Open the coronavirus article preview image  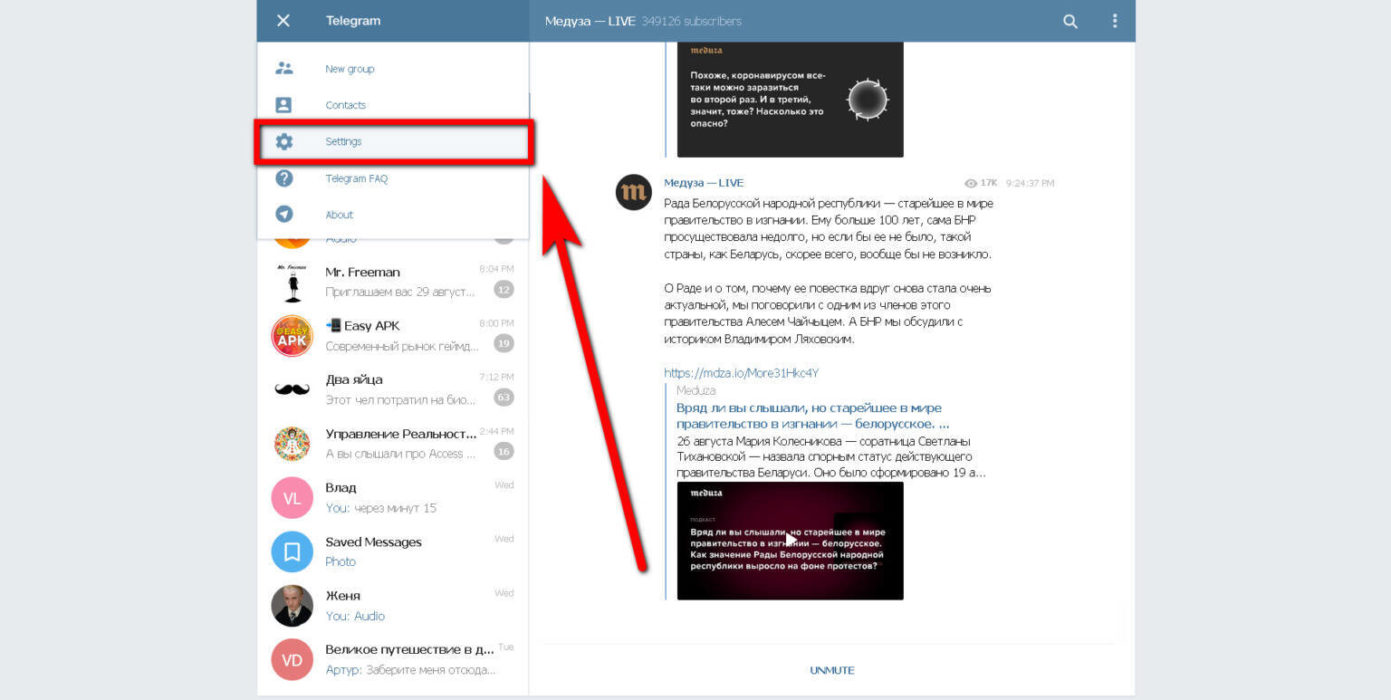(x=790, y=100)
